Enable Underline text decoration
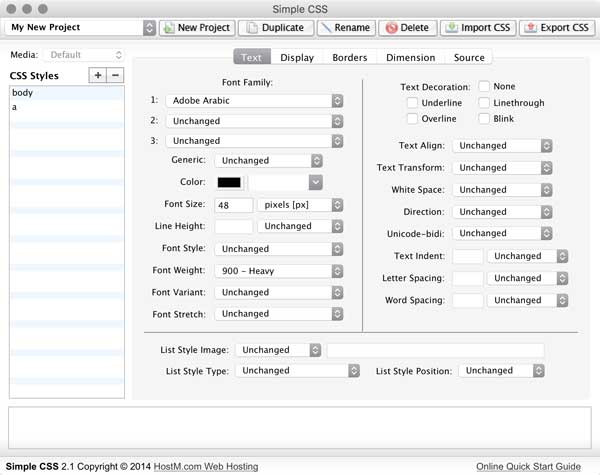 tap(412, 103)
